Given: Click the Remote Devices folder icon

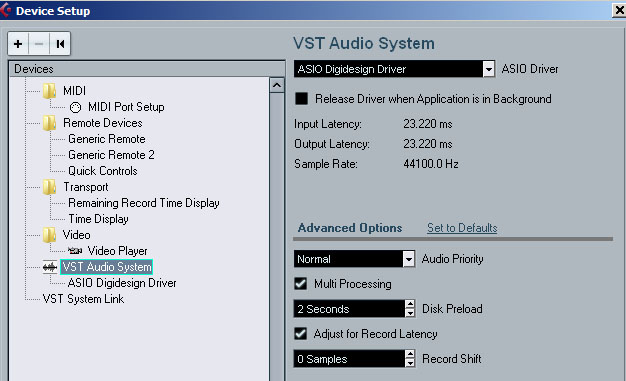Looking at the screenshot, I should click(x=50, y=123).
